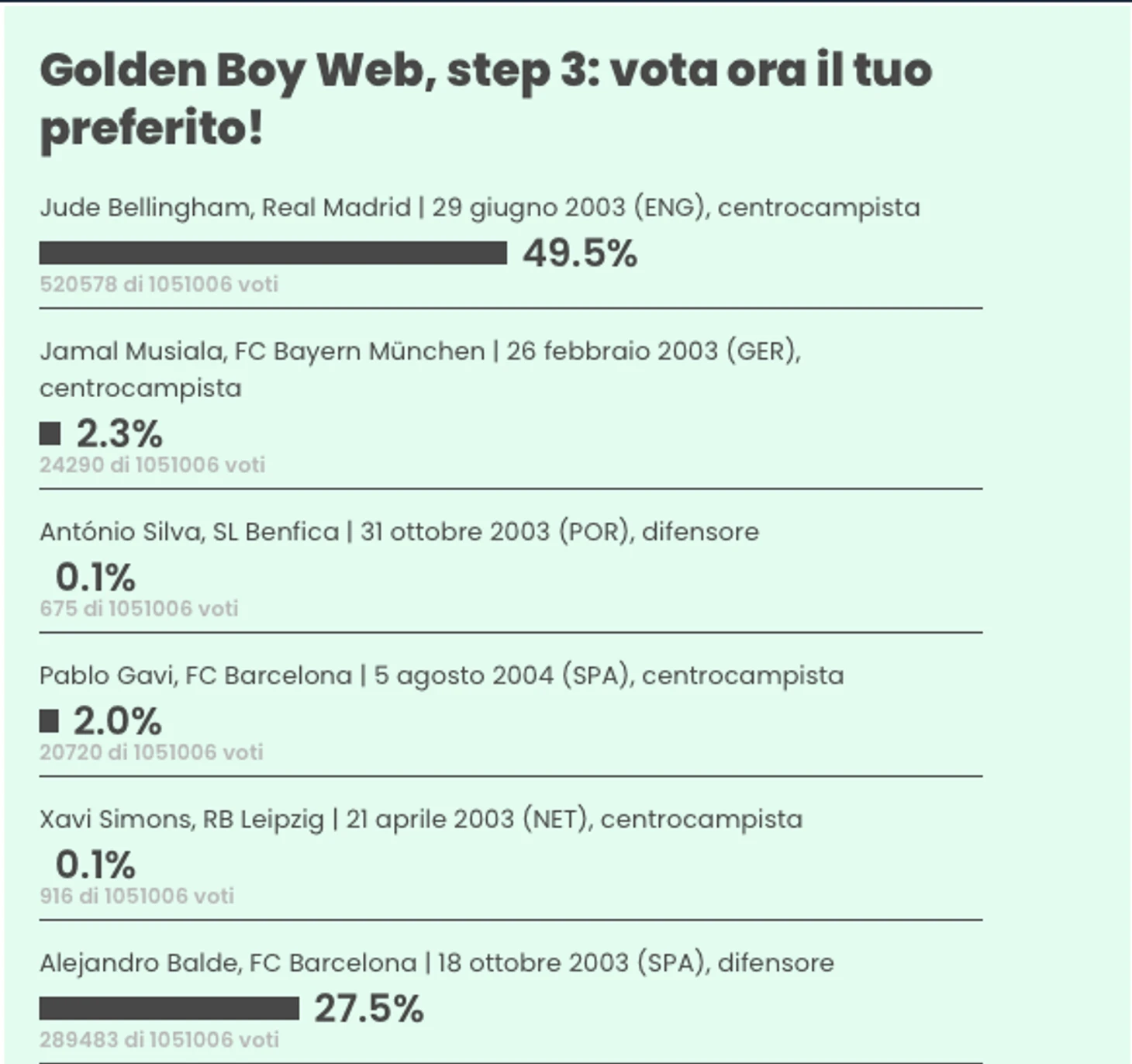Click the 49.5% percentage label
The height and width of the screenshot is (1064, 1132).
[x=580, y=254]
